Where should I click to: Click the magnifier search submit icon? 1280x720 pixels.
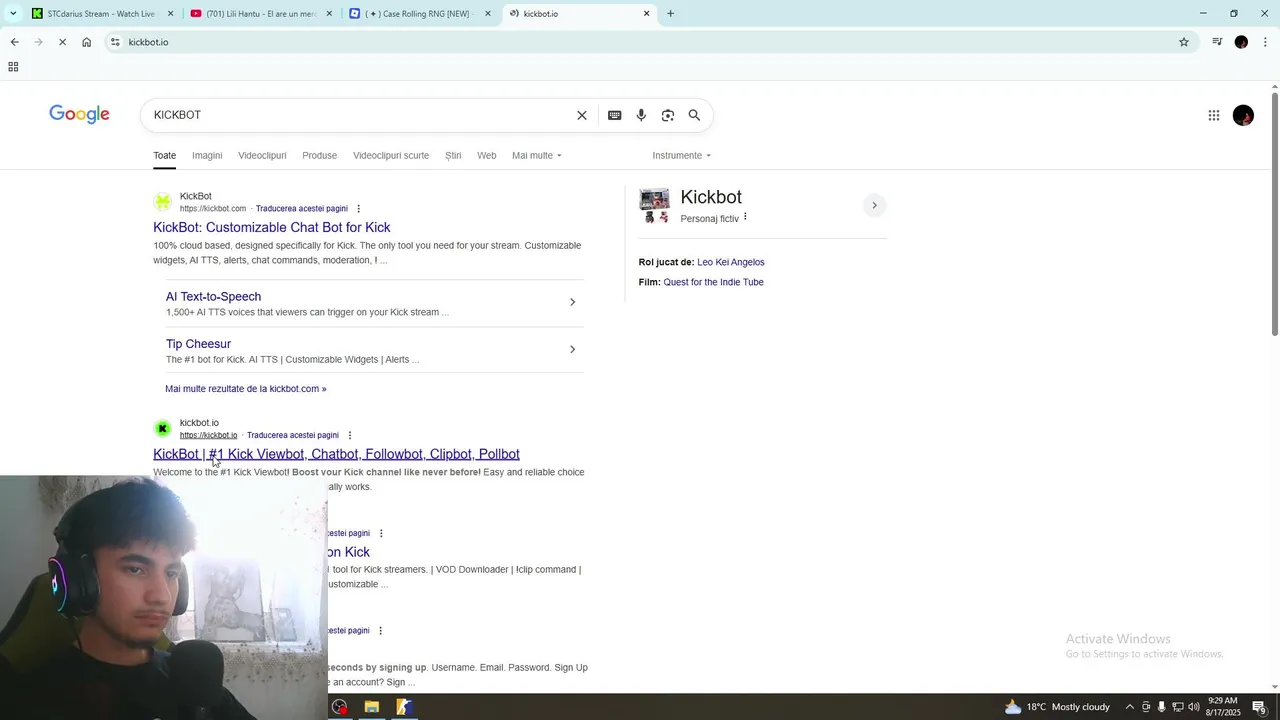click(x=694, y=115)
